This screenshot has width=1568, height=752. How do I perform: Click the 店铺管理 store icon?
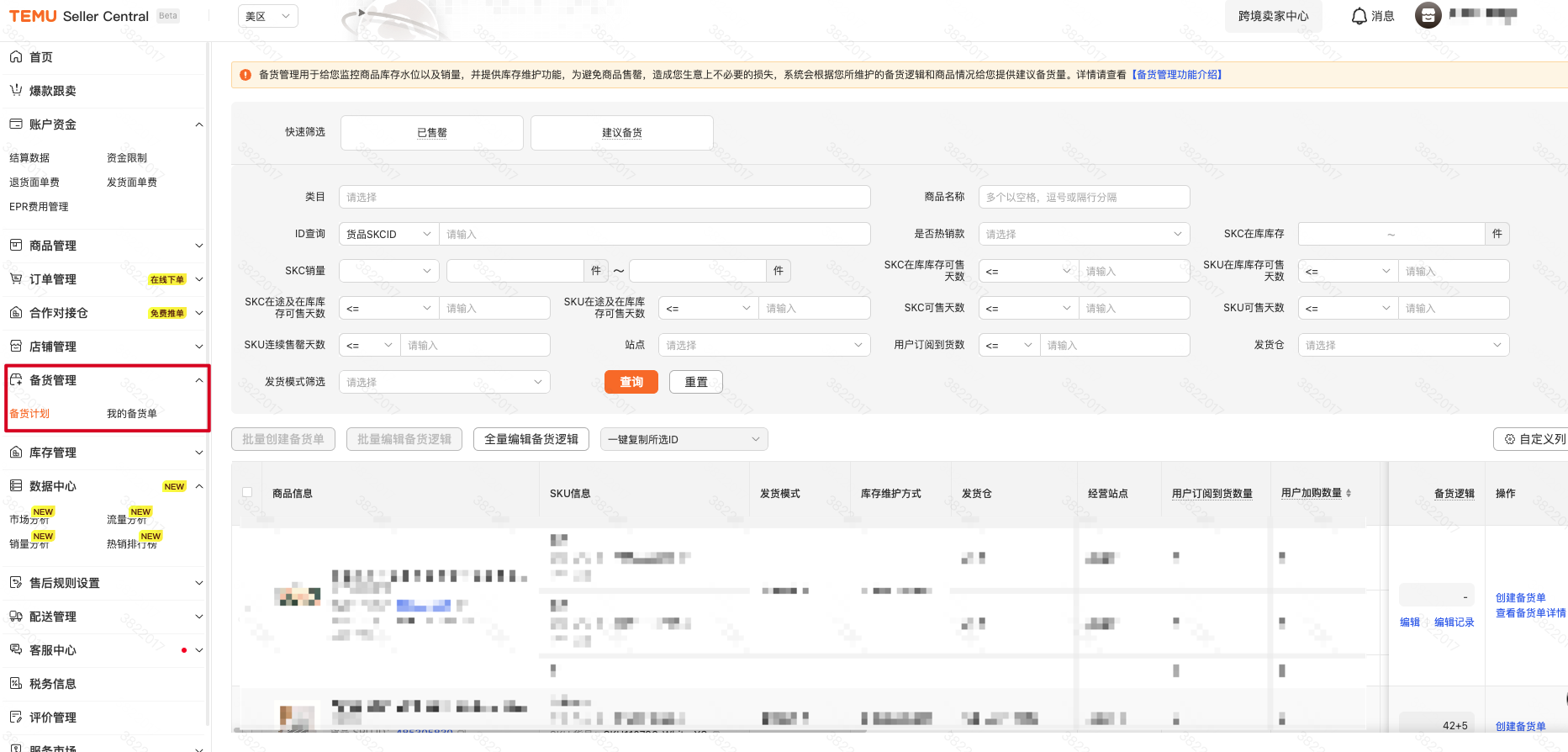point(16,347)
